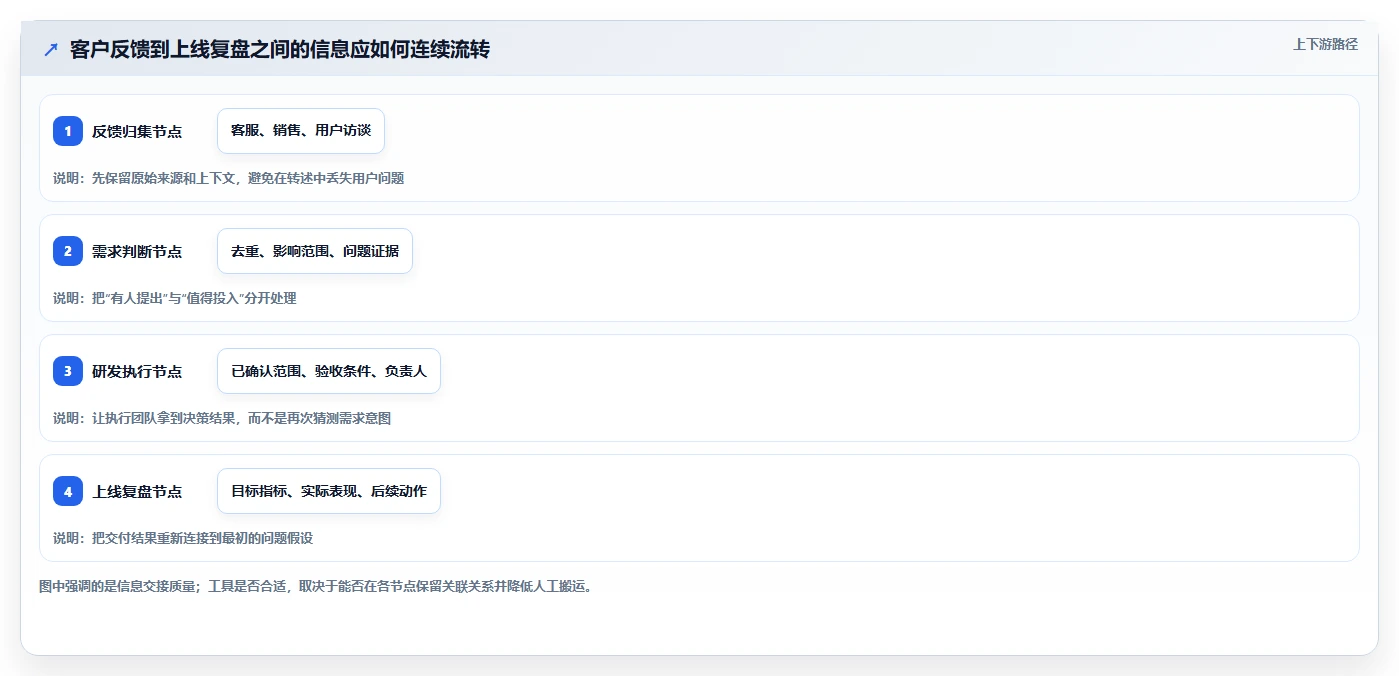Select the 客服、销售、用户访谈 chip

(x=301, y=131)
